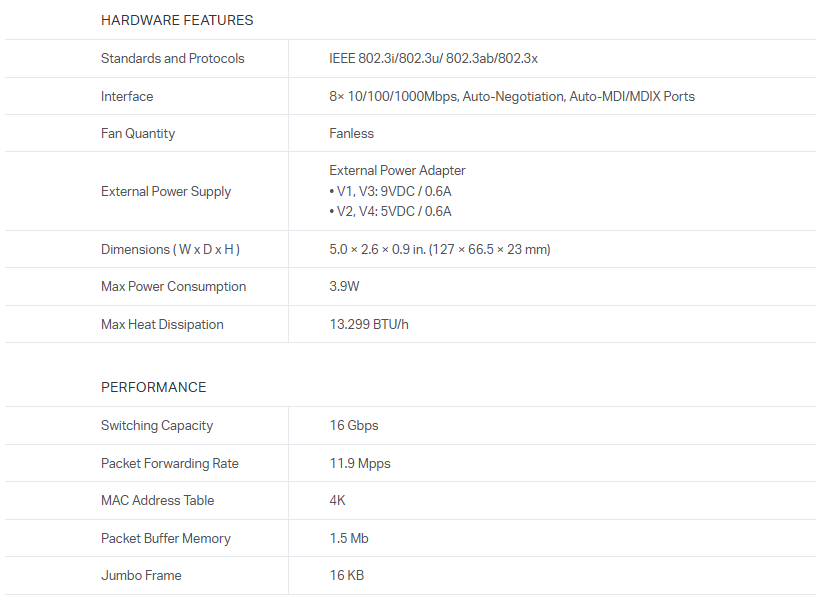
Task: Click the Fanless value
Action: 351,134
